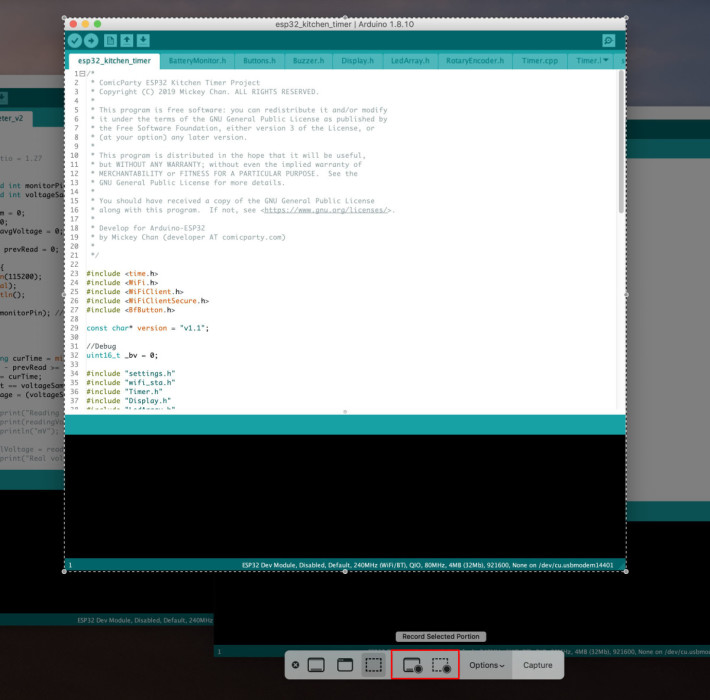Create a new sketch with the New icon
The image size is (710, 700).
pos(110,41)
